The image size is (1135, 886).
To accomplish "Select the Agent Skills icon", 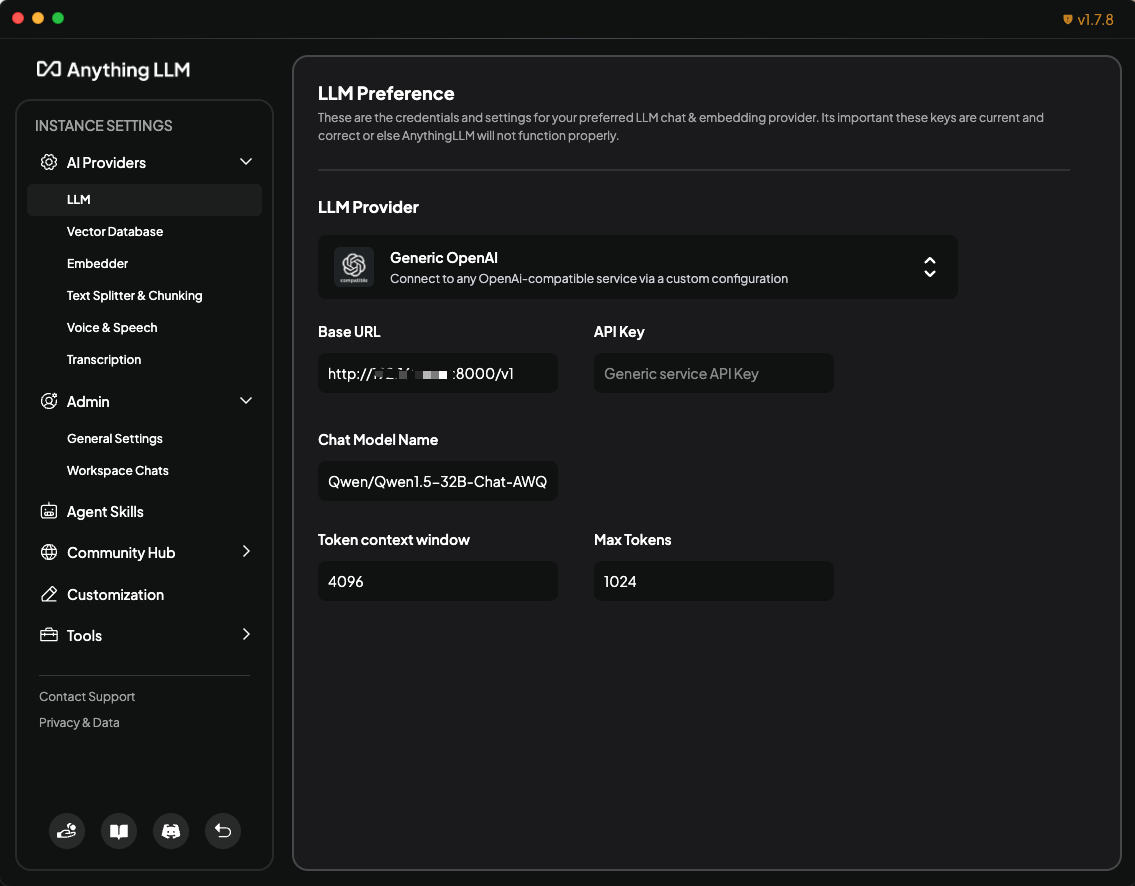I will 48,511.
